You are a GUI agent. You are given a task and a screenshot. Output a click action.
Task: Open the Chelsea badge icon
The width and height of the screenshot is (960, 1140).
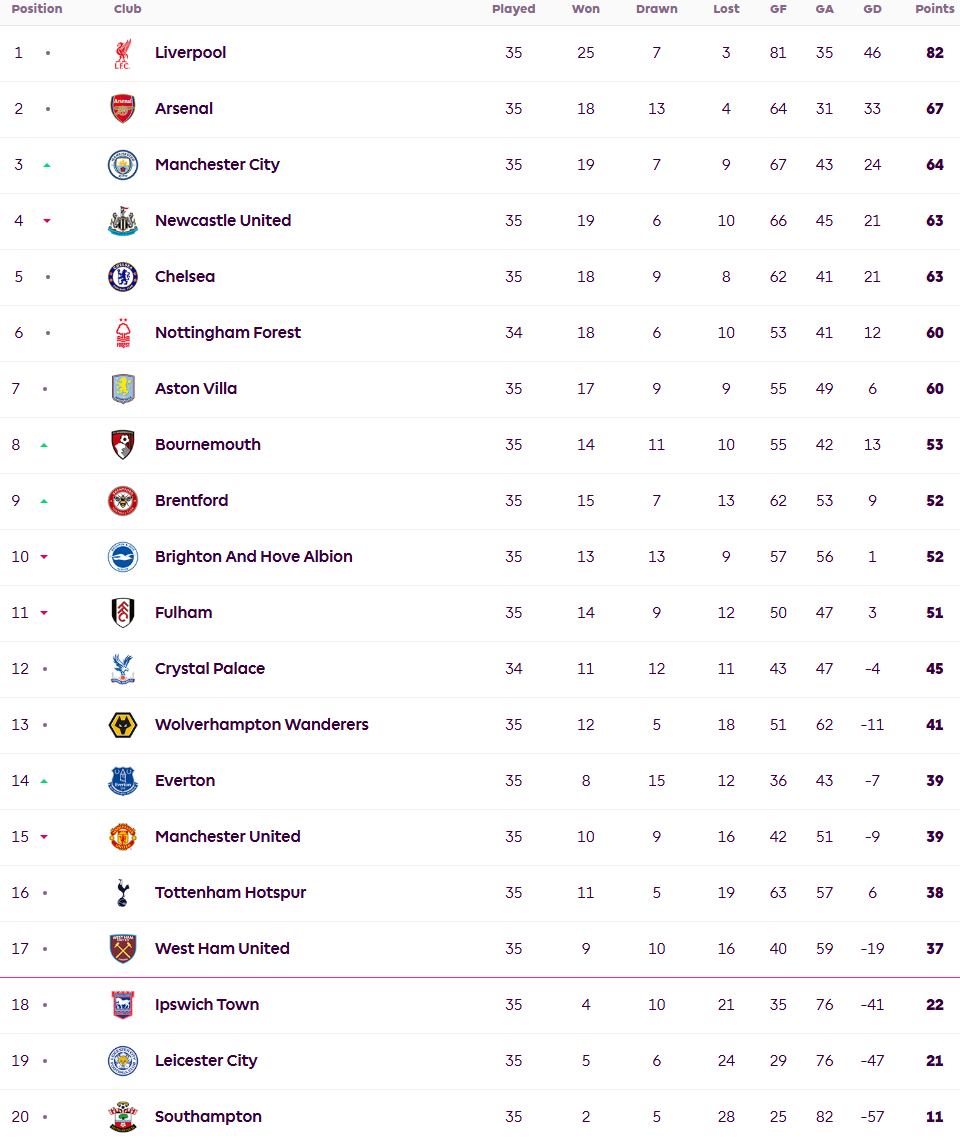[x=123, y=277]
